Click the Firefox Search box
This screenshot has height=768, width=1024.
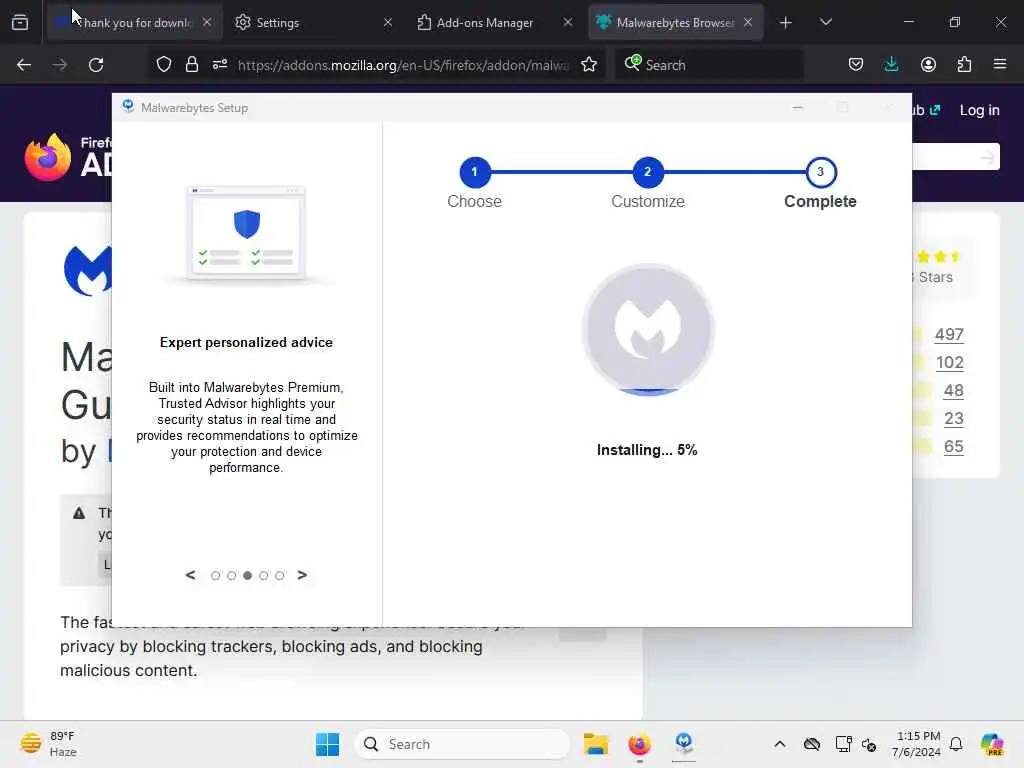(x=709, y=65)
